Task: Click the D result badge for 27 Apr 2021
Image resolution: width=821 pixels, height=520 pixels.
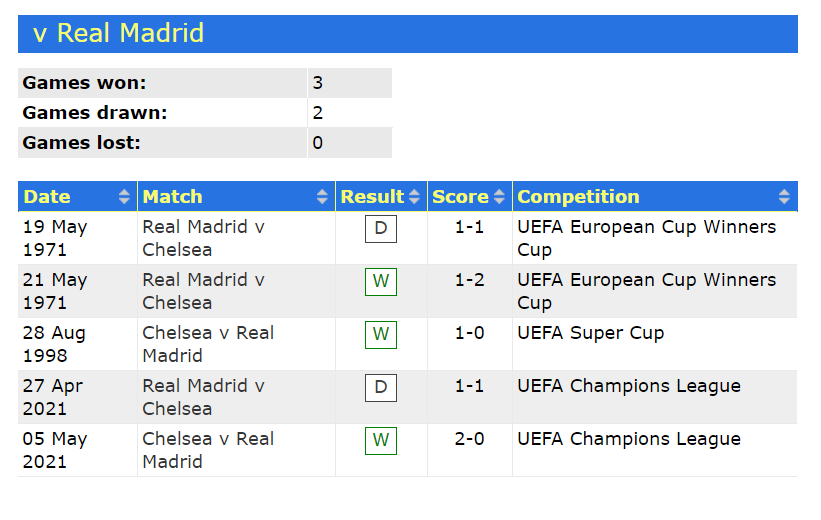Action: [380, 388]
